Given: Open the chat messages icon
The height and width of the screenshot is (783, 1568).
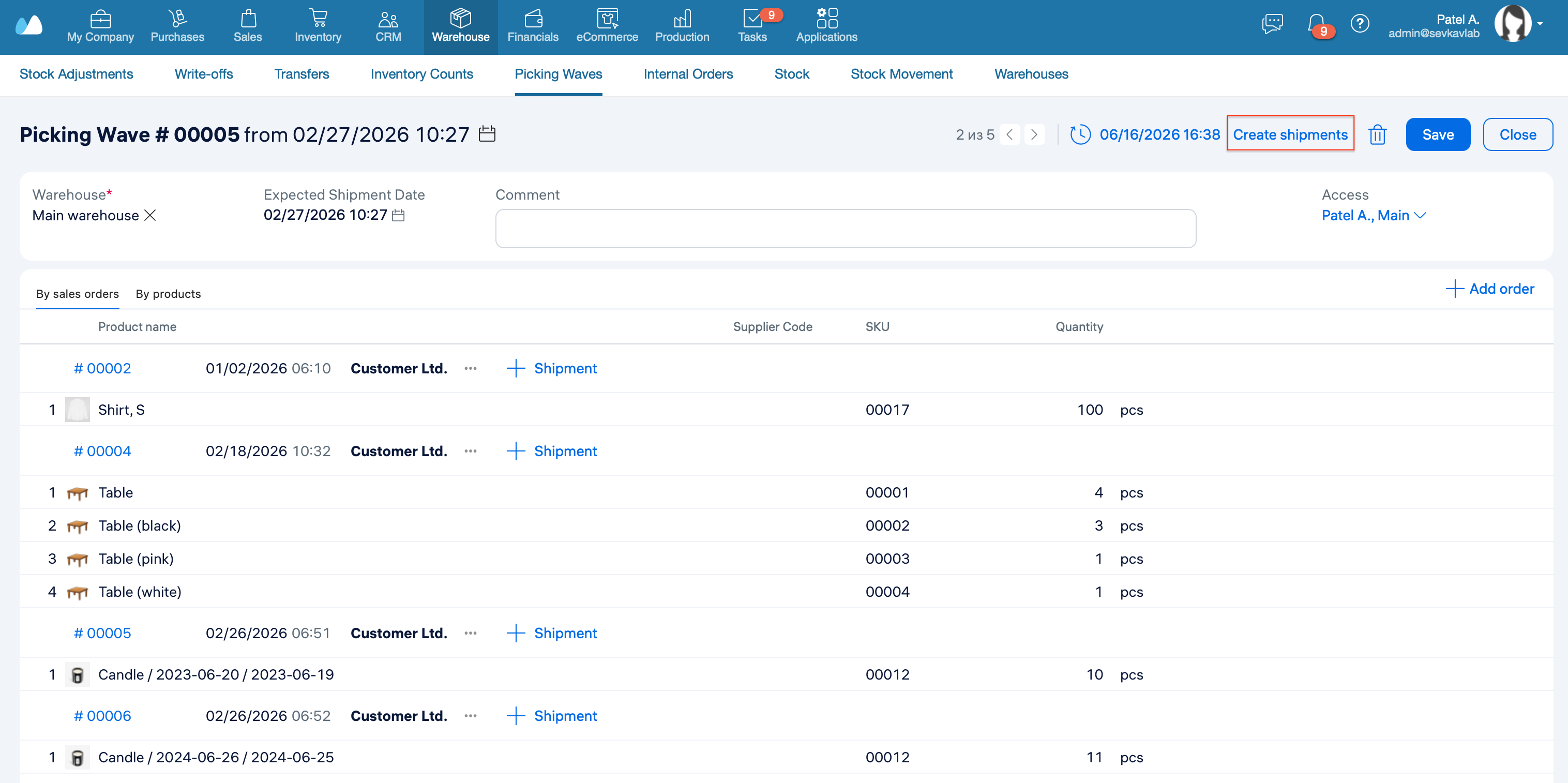Looking at the screenshot, I should (x=1272, y=24).
